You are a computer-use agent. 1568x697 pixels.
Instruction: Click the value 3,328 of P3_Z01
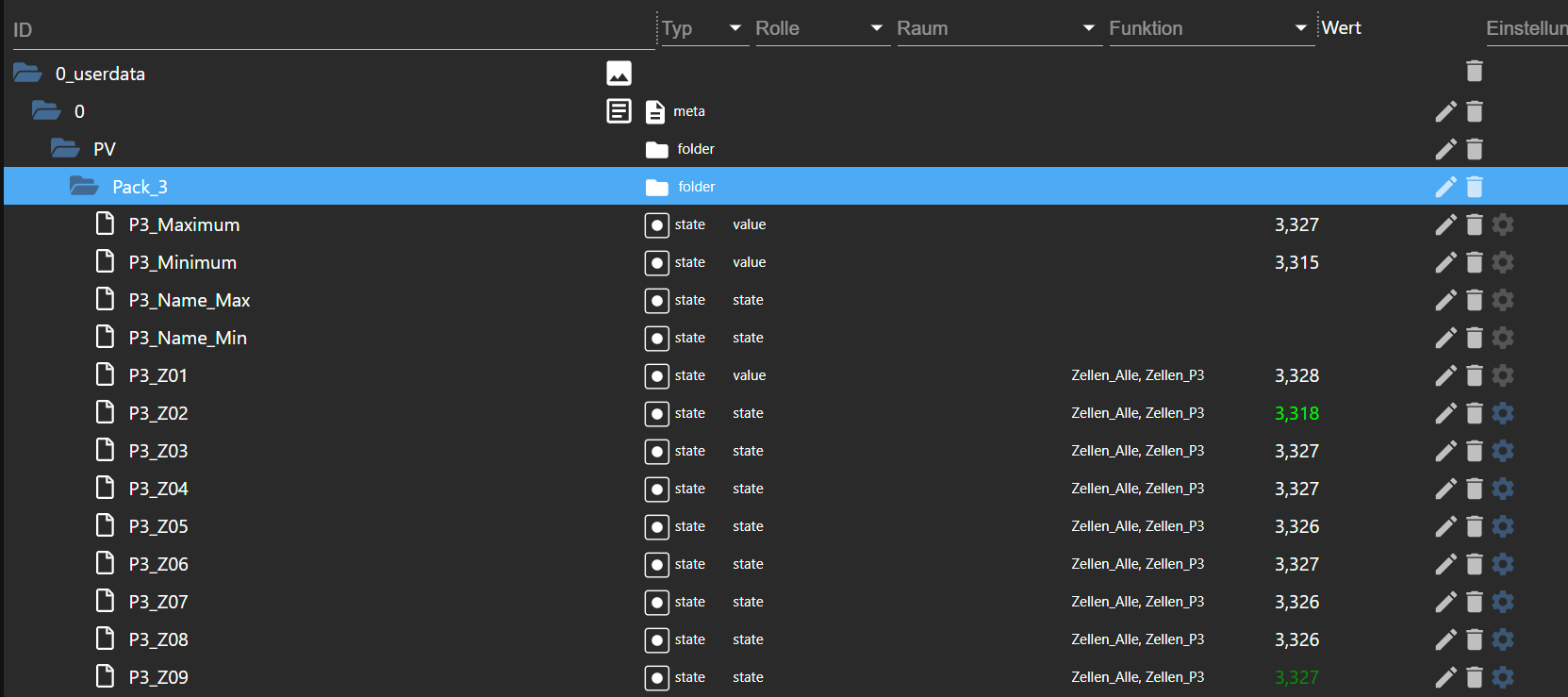(x=1296, y=375)
